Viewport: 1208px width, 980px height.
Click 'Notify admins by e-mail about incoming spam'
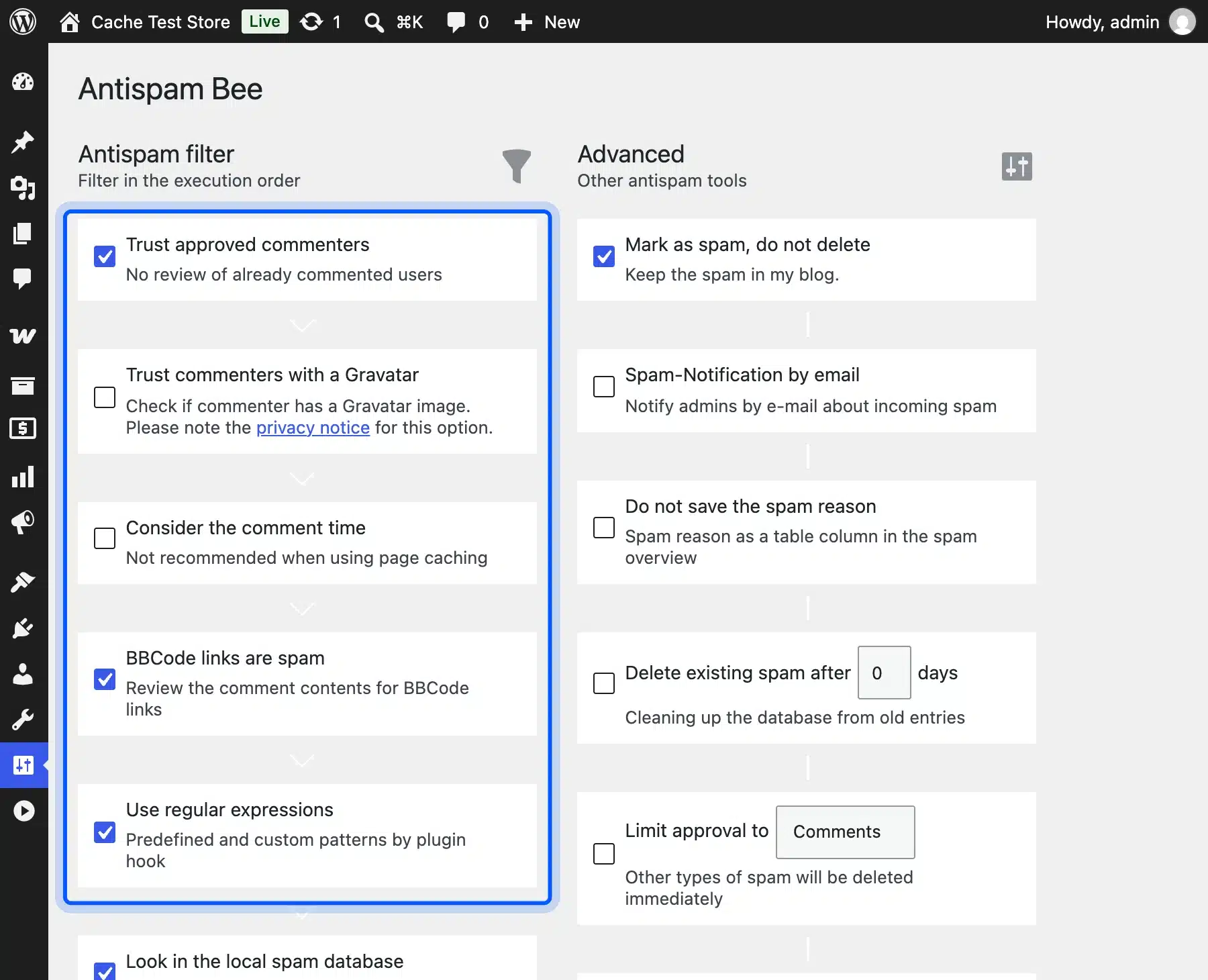click(811, 406)
